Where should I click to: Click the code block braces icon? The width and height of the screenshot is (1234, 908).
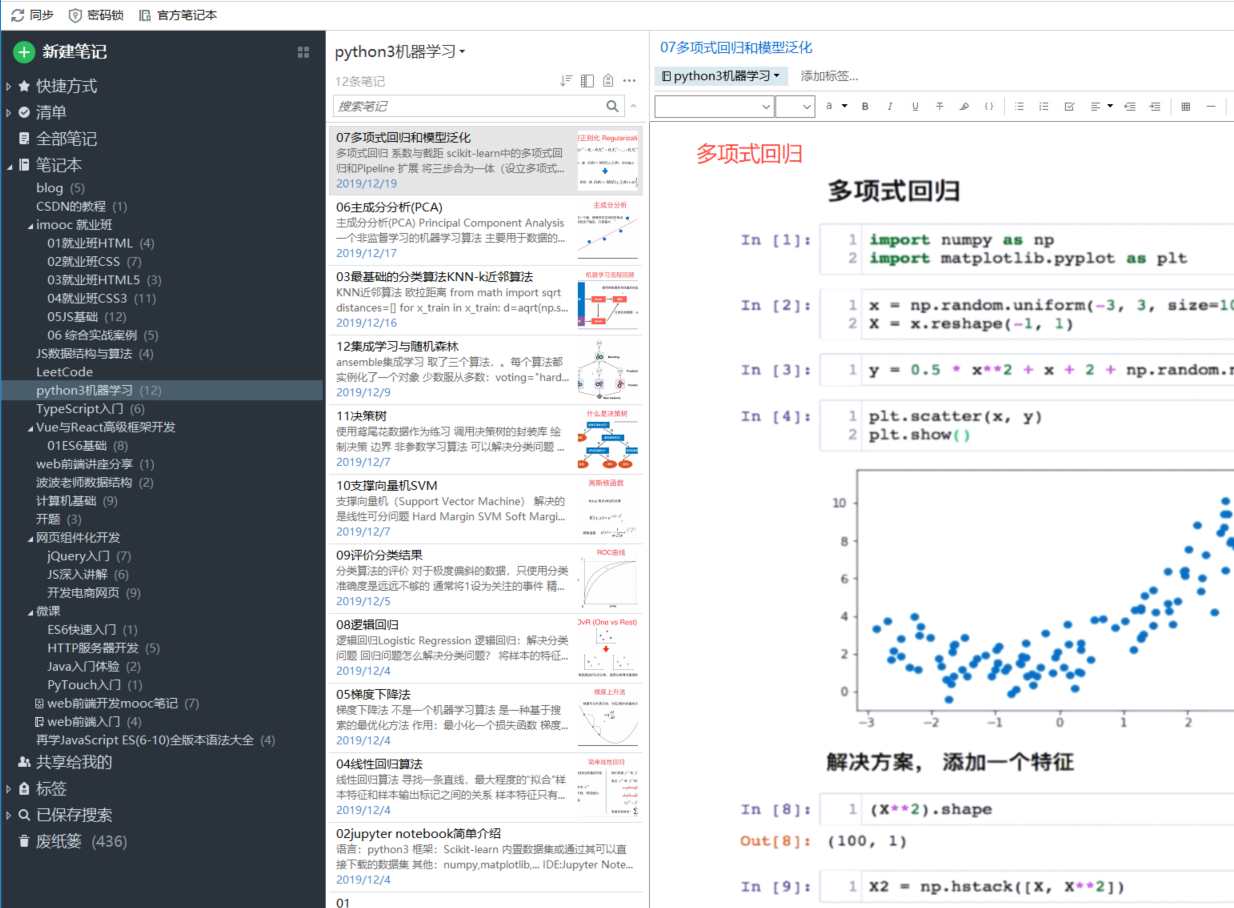[x=989, y=106]
